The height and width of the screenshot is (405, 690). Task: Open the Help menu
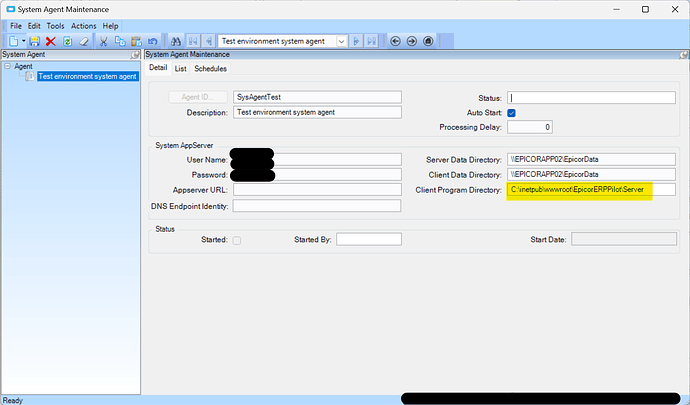110,26
